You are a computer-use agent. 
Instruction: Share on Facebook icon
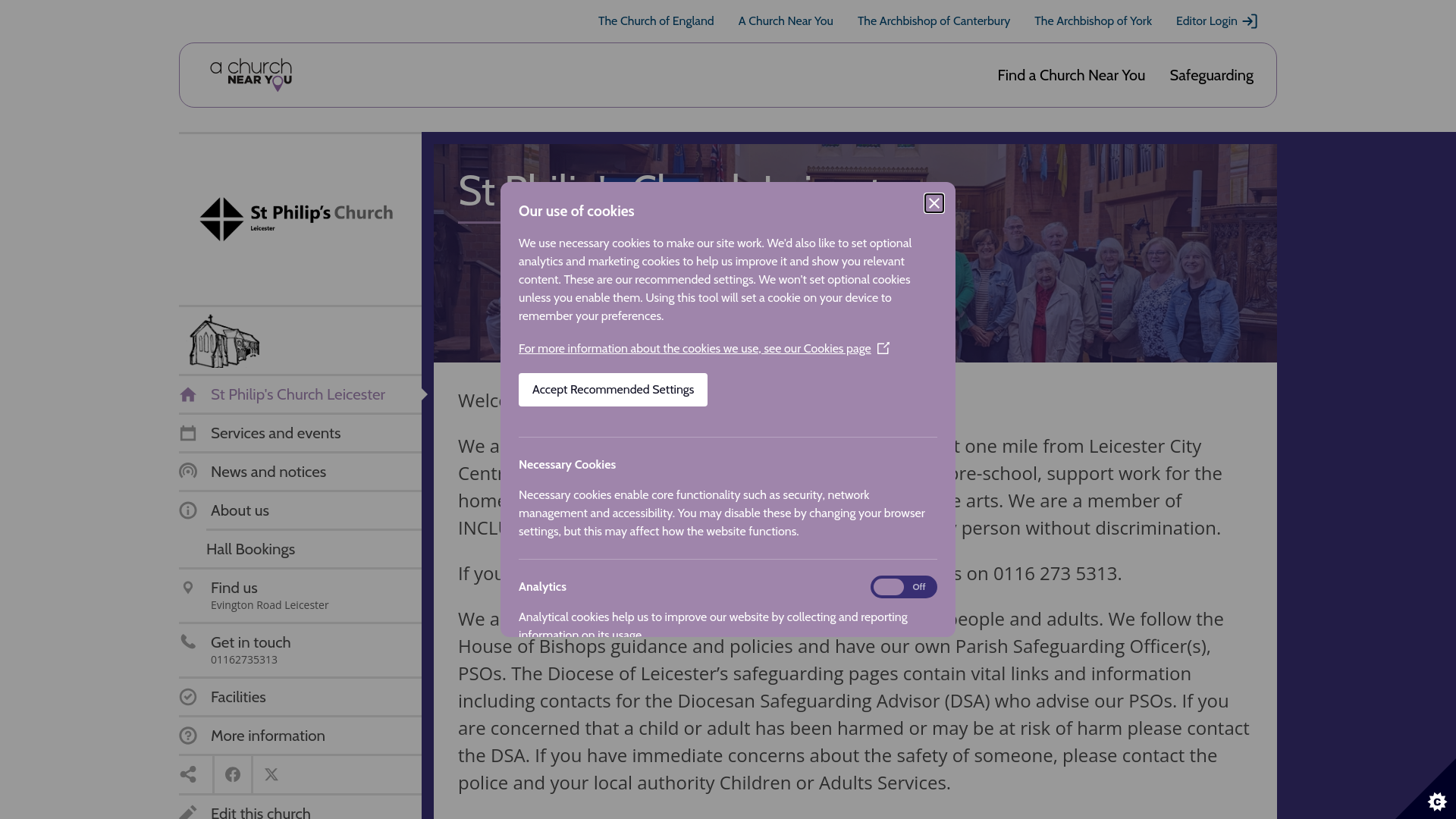[233, 774]
